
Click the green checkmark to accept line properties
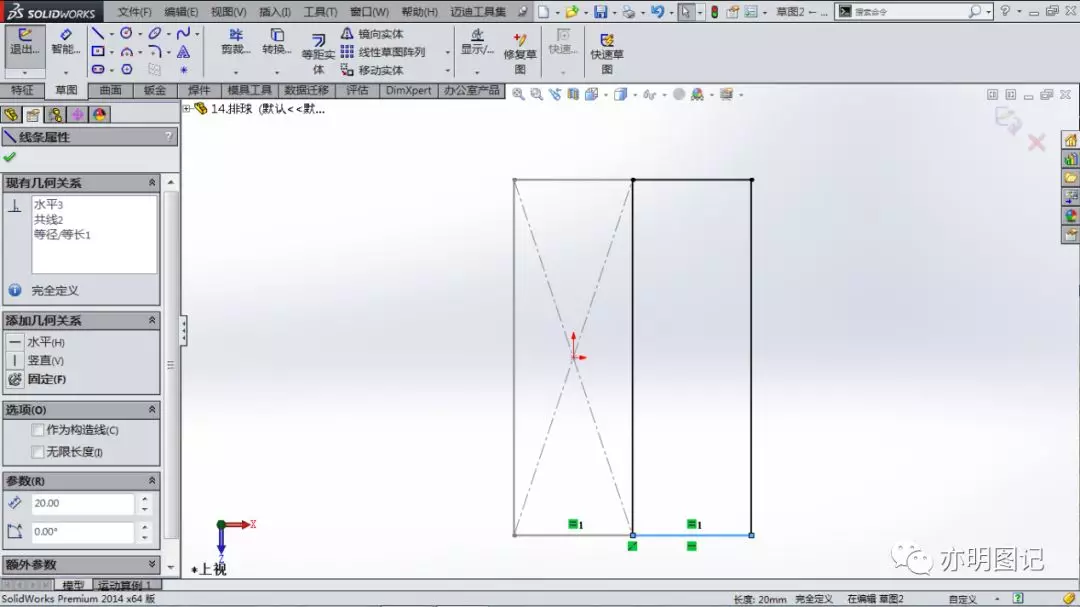coord(10,157)
